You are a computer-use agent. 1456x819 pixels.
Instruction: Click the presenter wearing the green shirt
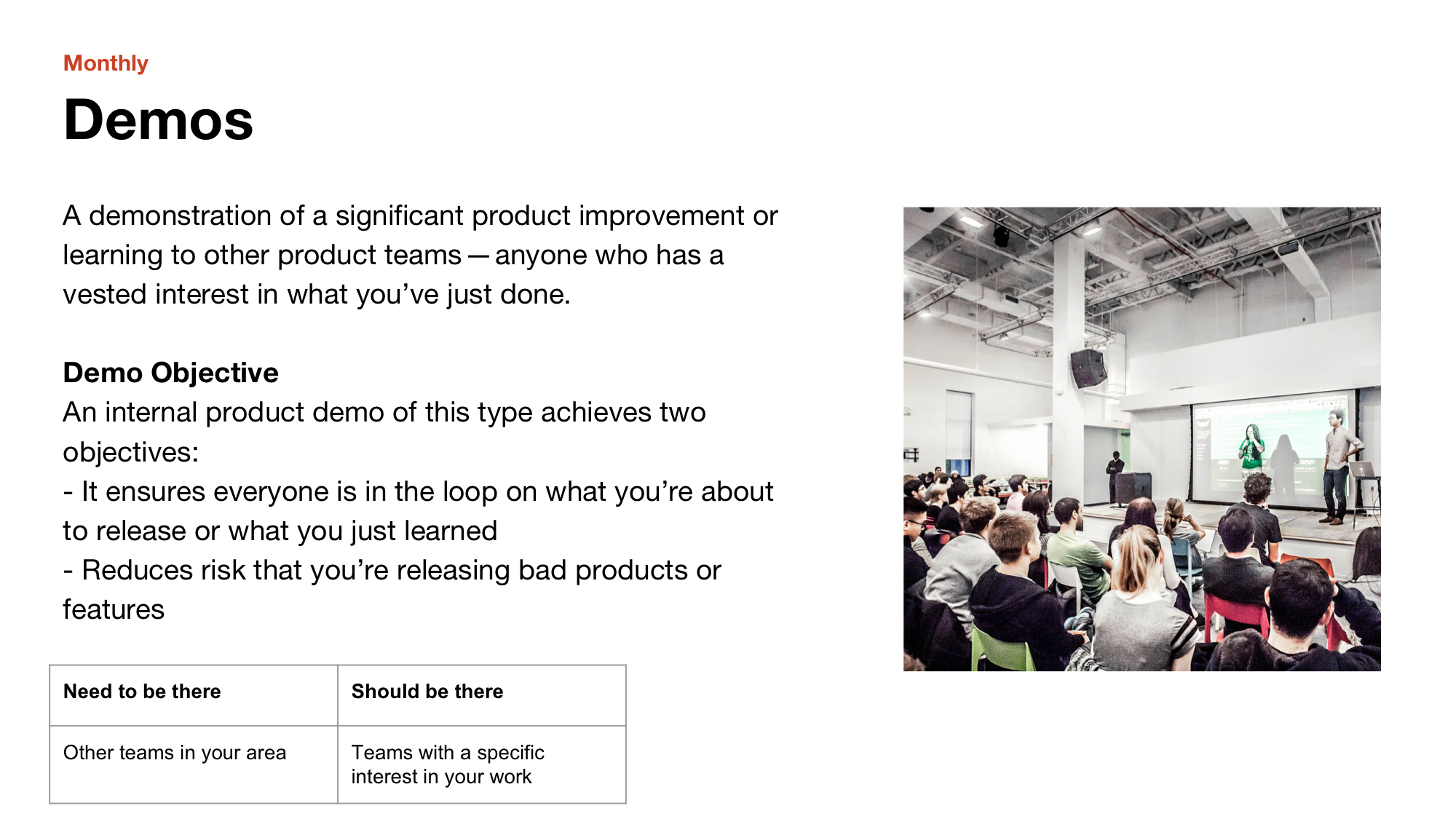coord(1251,448)
